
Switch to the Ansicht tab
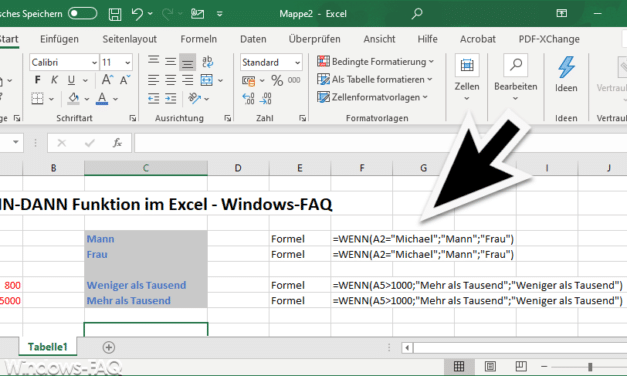[x=379, y=39]
